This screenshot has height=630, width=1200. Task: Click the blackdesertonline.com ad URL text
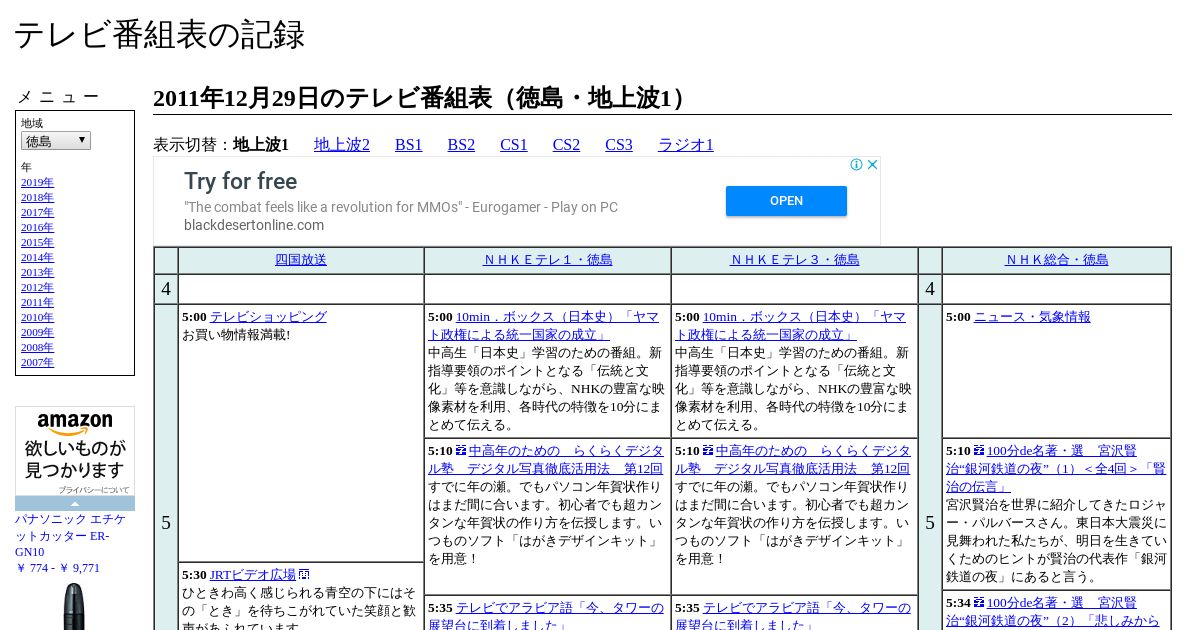(254, 225)
